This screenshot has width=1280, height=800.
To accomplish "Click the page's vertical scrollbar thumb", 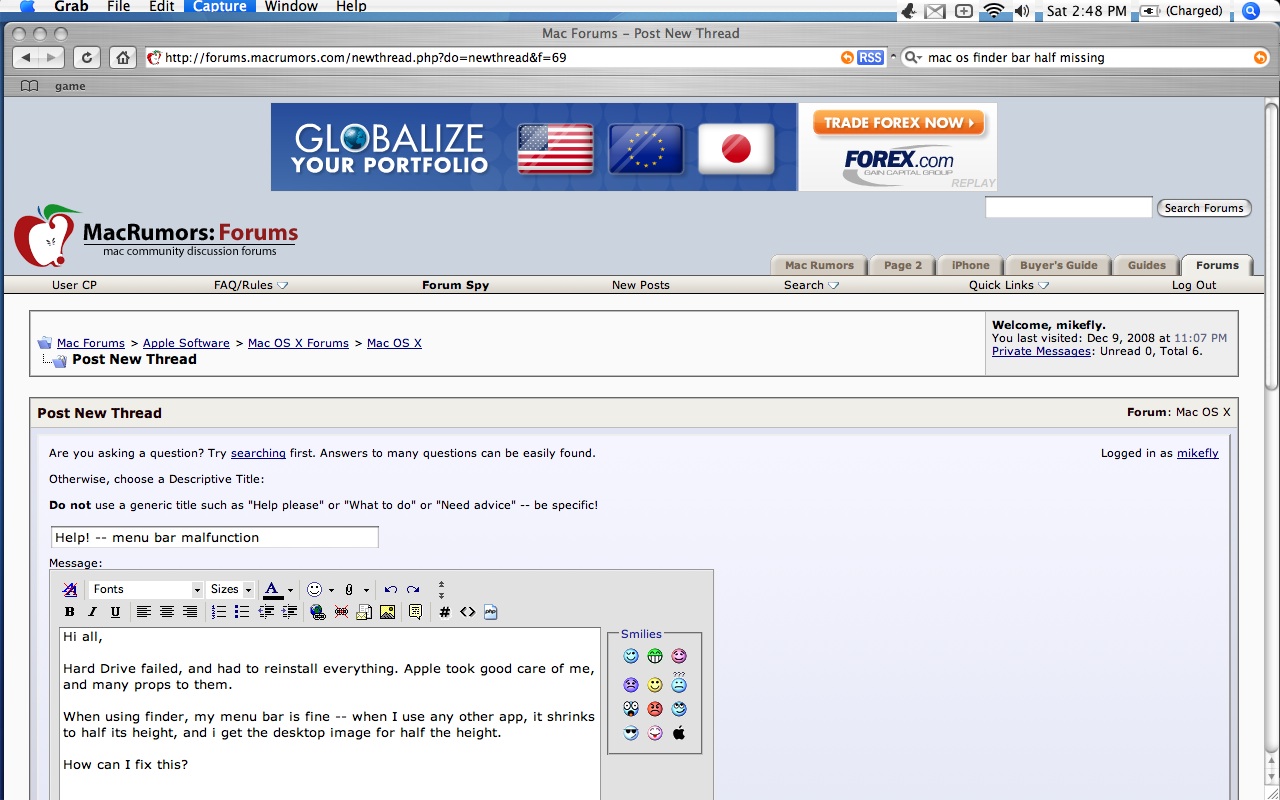I will (1272, 245).
